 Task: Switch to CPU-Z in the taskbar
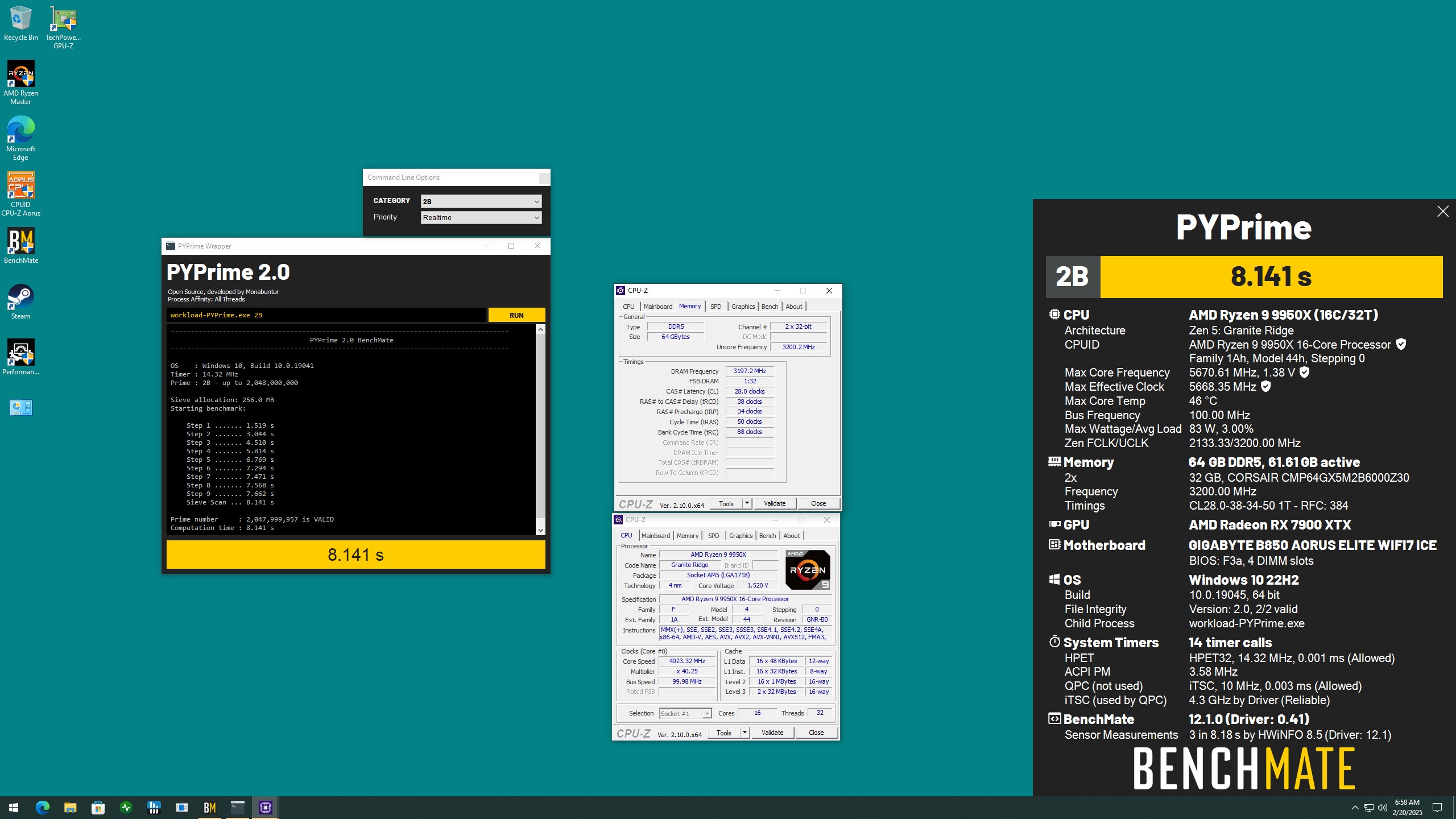coord(265,807)
